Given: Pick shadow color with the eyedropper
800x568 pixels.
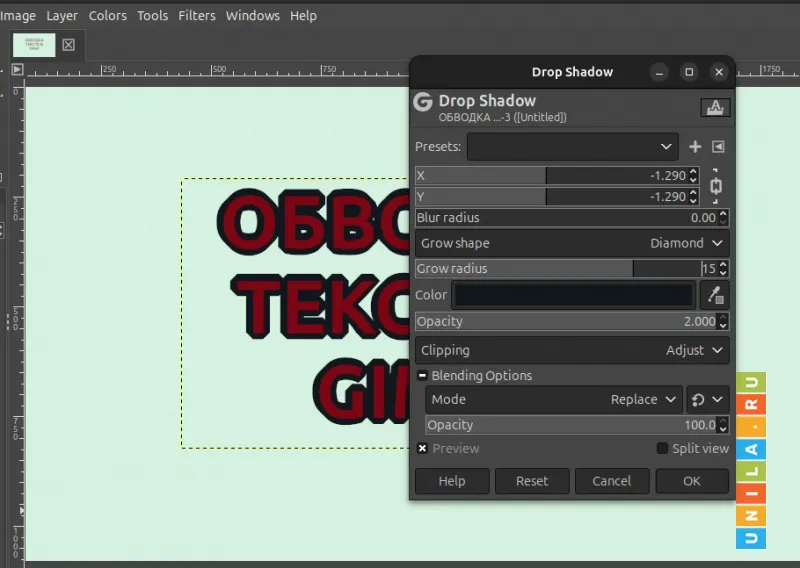Looking at the screenshot, I should (715, 295).
